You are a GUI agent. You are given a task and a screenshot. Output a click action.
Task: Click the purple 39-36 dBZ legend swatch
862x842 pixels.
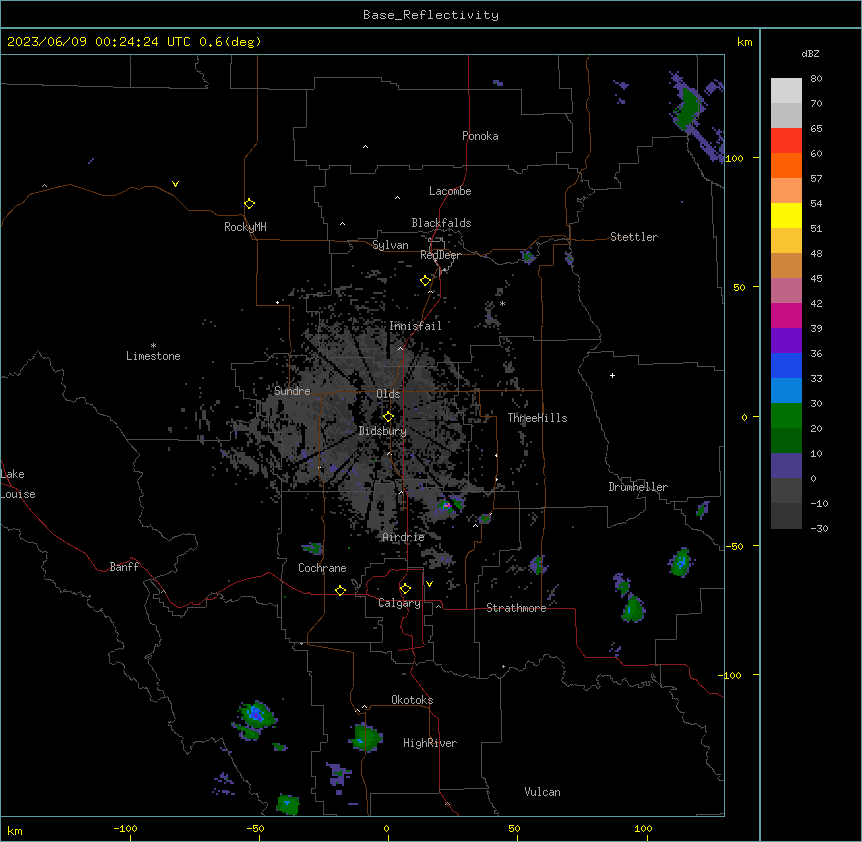786,340
